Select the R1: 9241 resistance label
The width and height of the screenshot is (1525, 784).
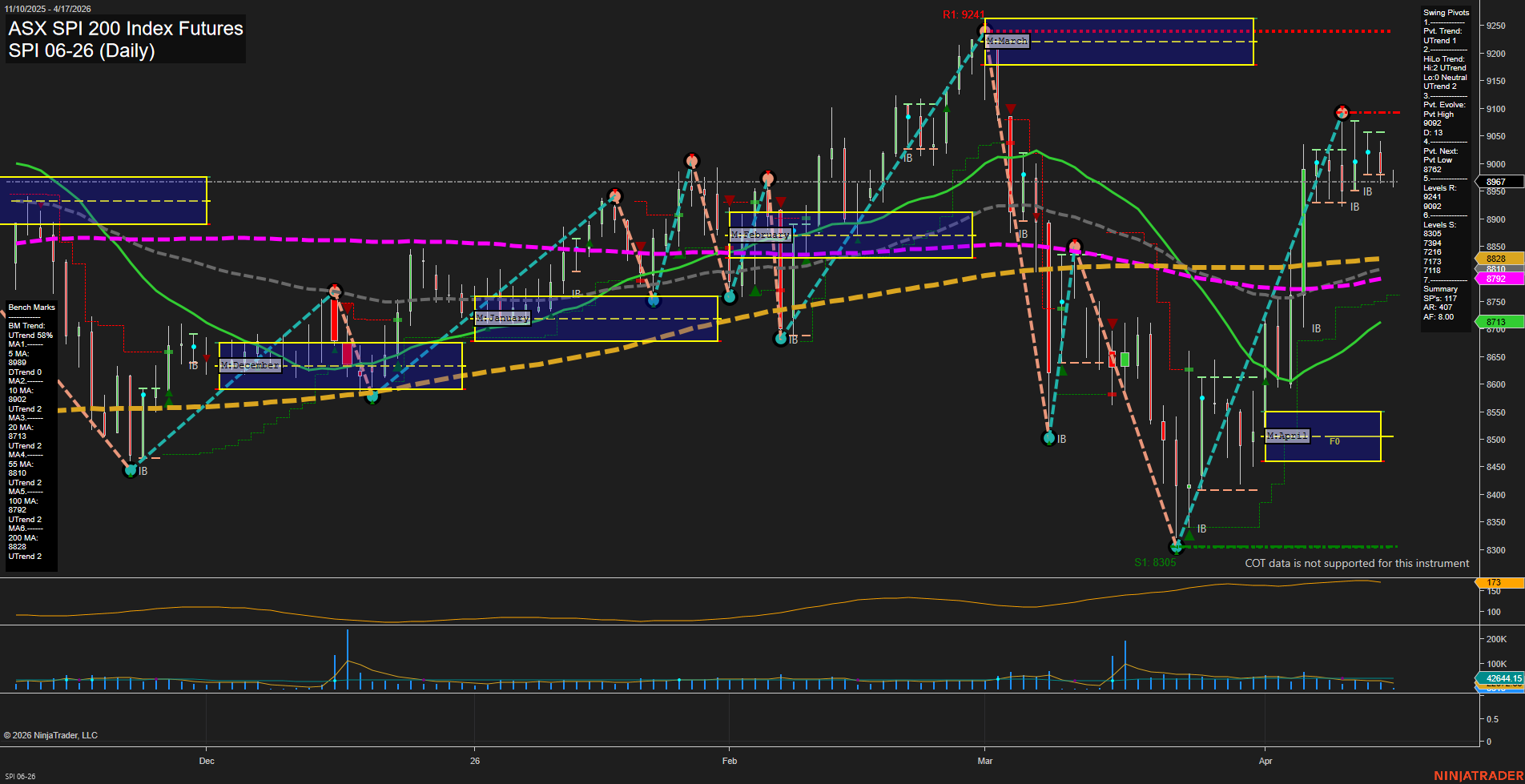pyautogui.click(x=963, y=14)
